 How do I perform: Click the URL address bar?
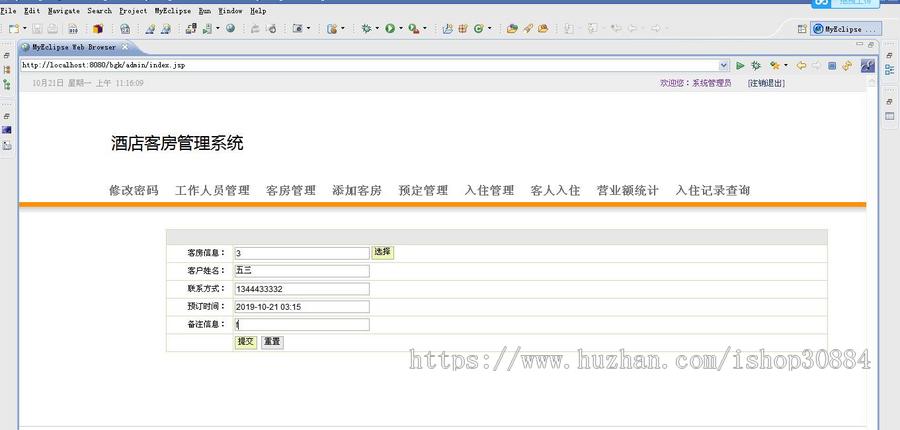tap(369, 65)
